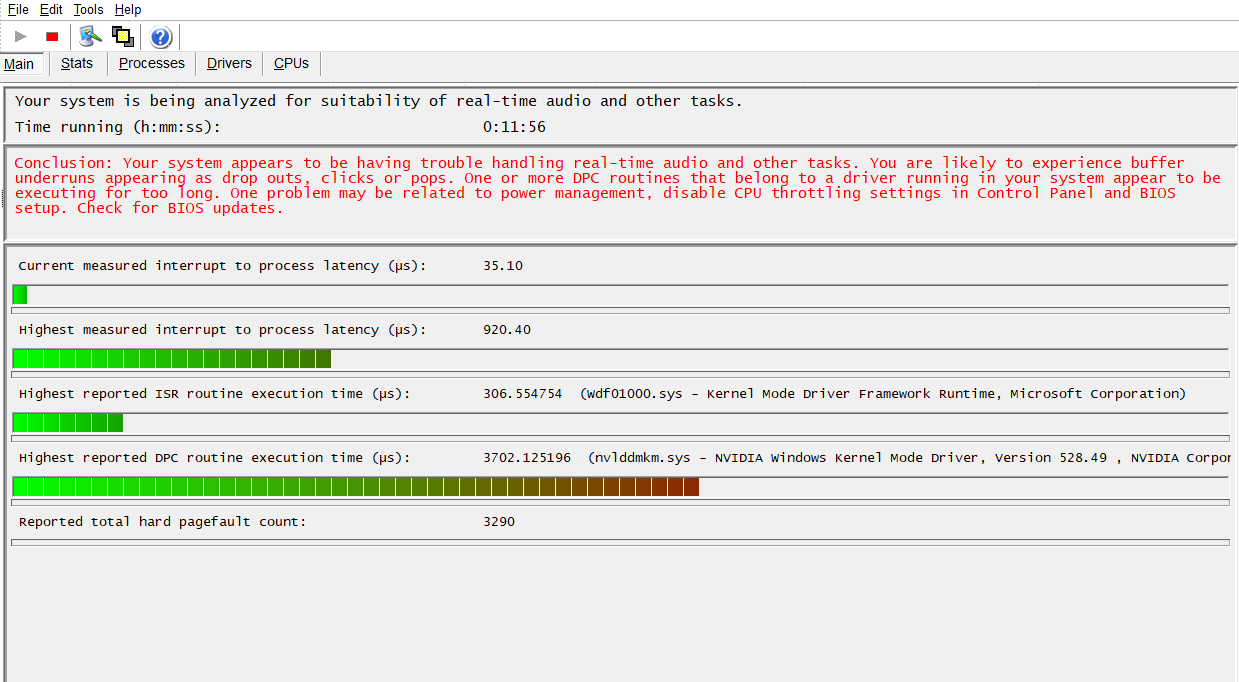
Task: Select the Main tab
Action: point(19,64)
